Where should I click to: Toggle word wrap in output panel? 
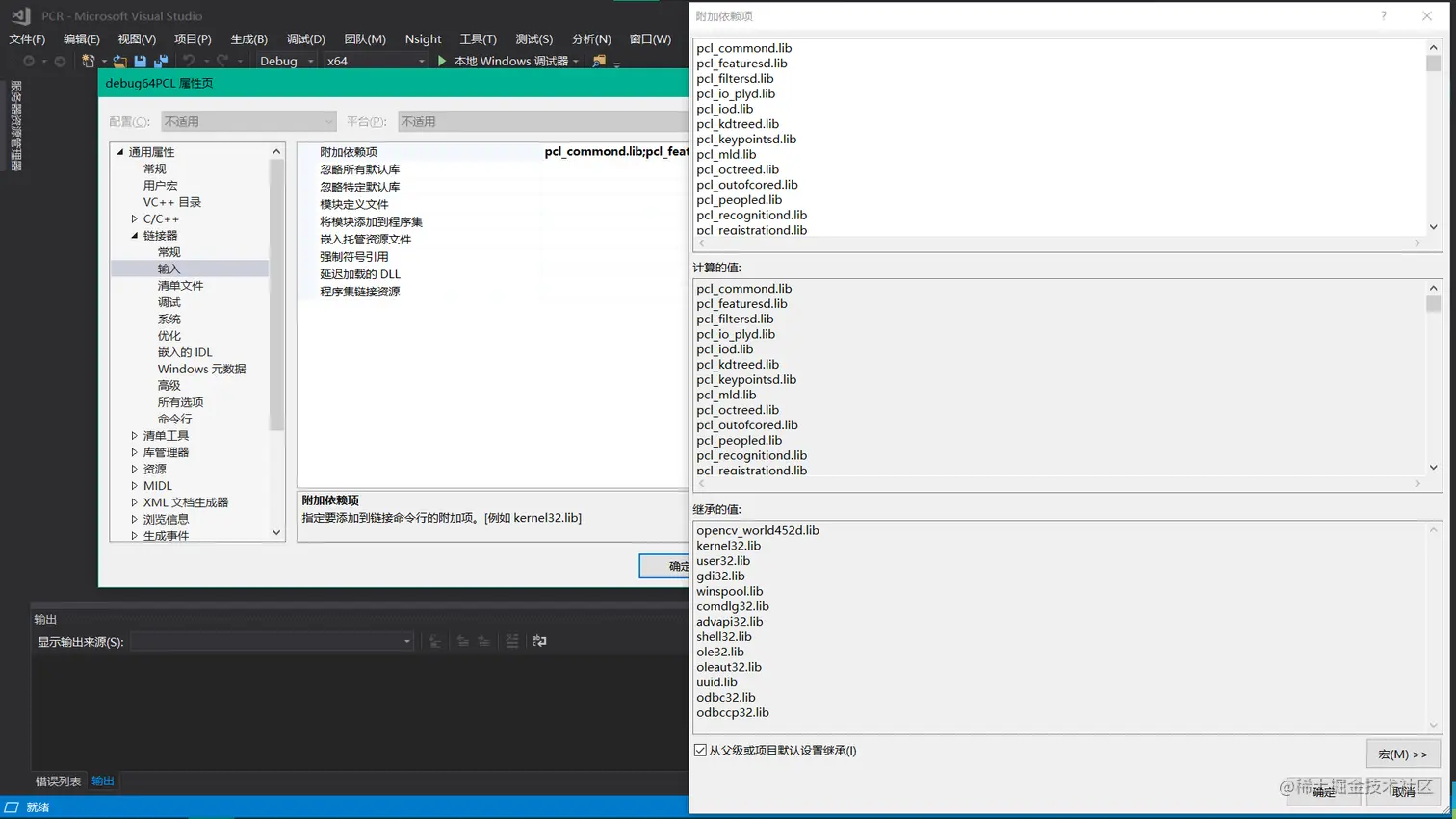pyautogui.click(x=539, y=641)
